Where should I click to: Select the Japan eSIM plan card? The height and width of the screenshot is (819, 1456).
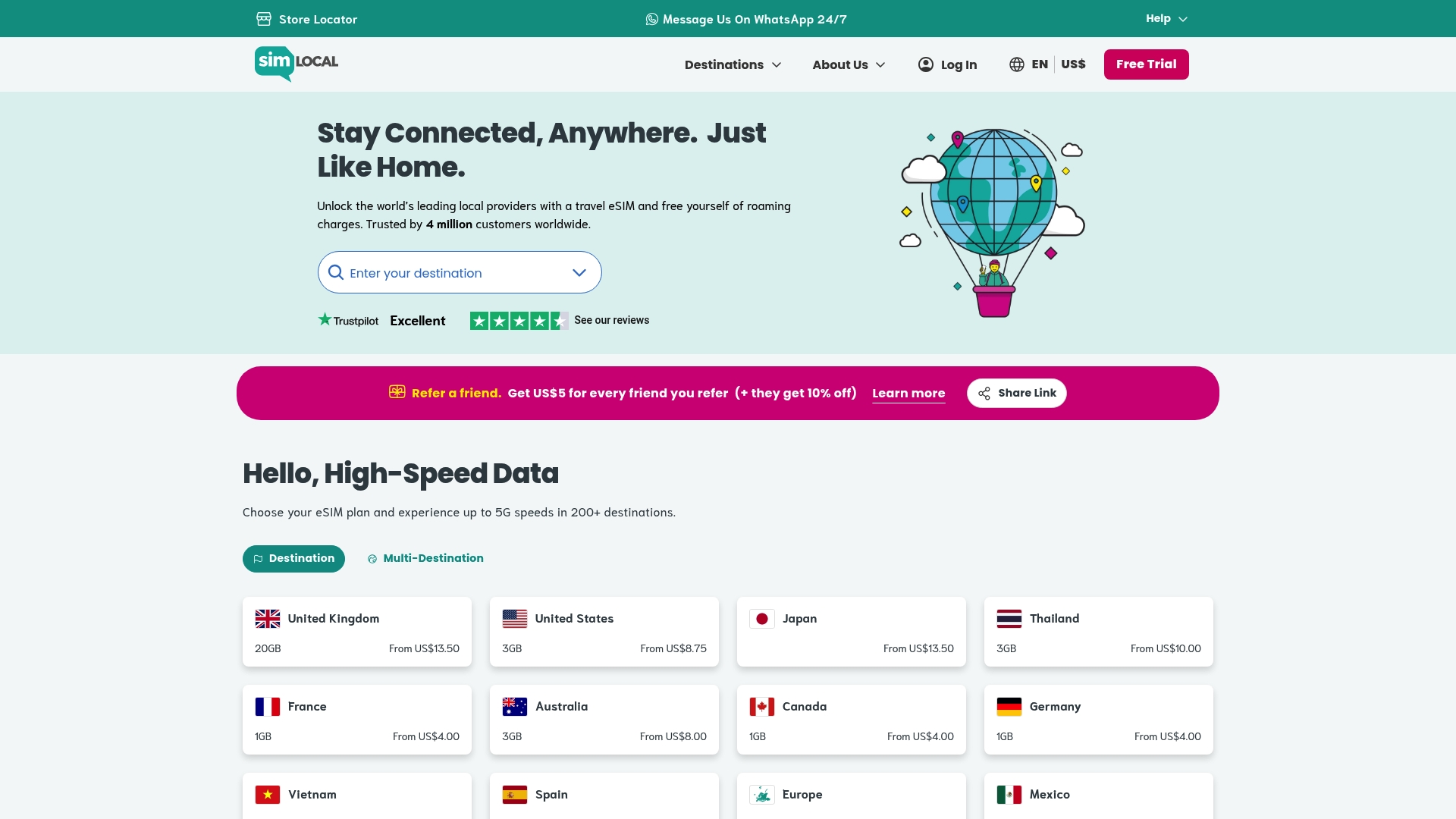[x=851, y=631]
